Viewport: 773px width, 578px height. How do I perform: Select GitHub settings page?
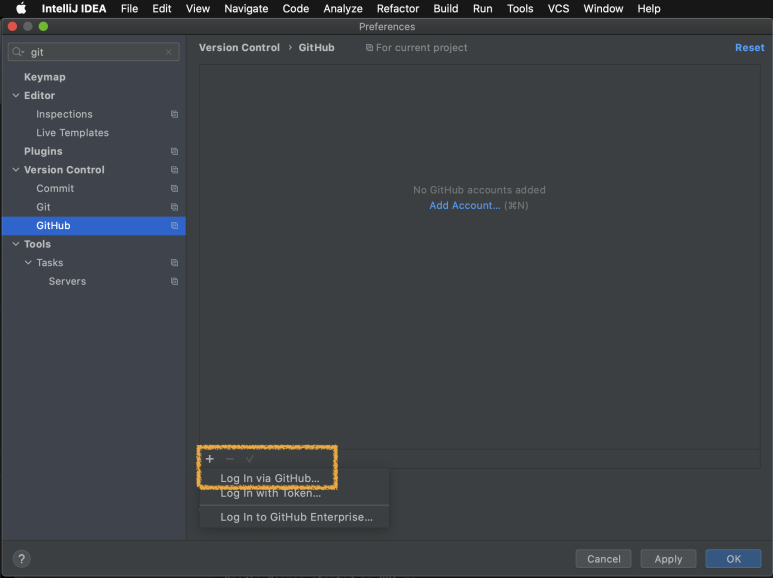[94, 226]
